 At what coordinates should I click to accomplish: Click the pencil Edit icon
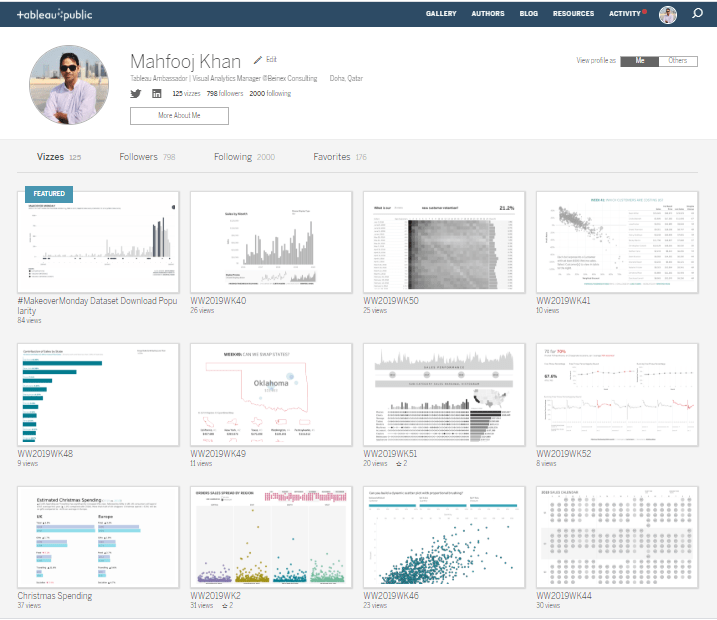point(258,60)
